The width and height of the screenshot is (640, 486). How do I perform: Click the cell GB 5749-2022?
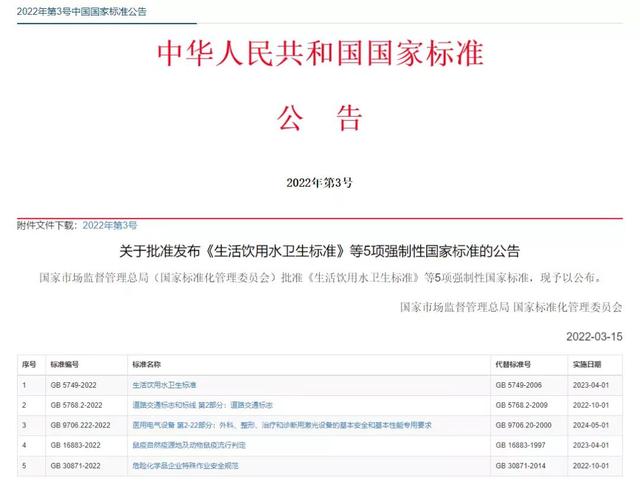tap(73, 385)
